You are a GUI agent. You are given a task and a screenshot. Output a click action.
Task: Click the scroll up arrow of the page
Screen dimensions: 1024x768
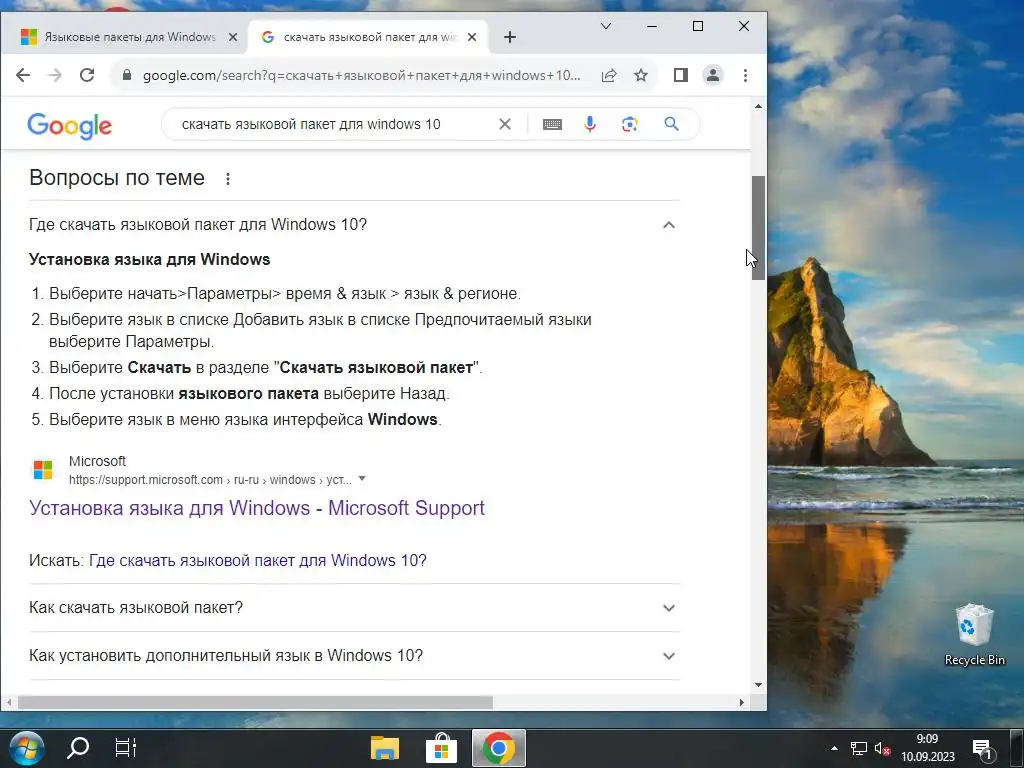[x=758, y=106]
